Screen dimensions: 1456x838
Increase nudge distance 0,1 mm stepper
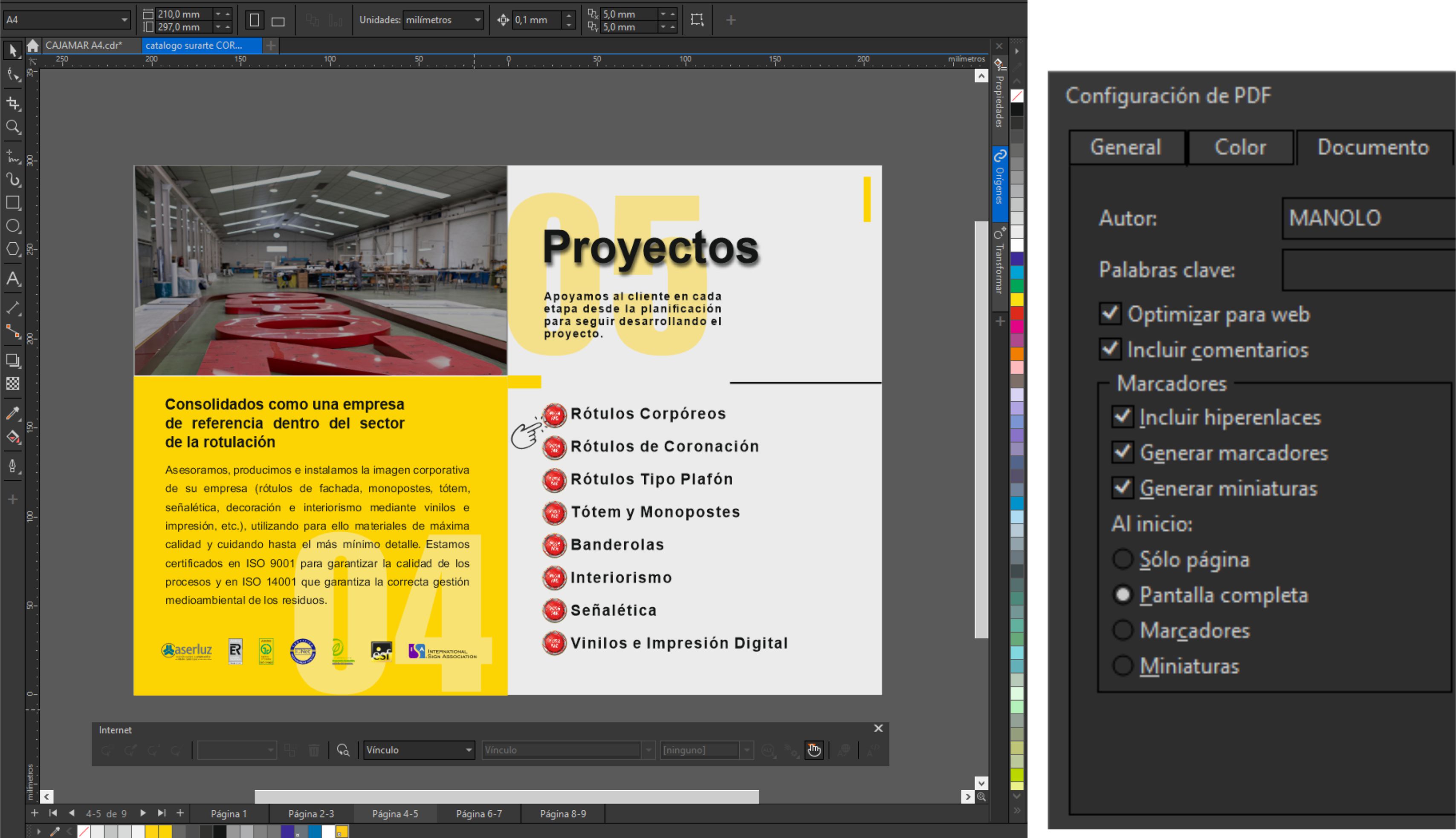tap(569, 15)
